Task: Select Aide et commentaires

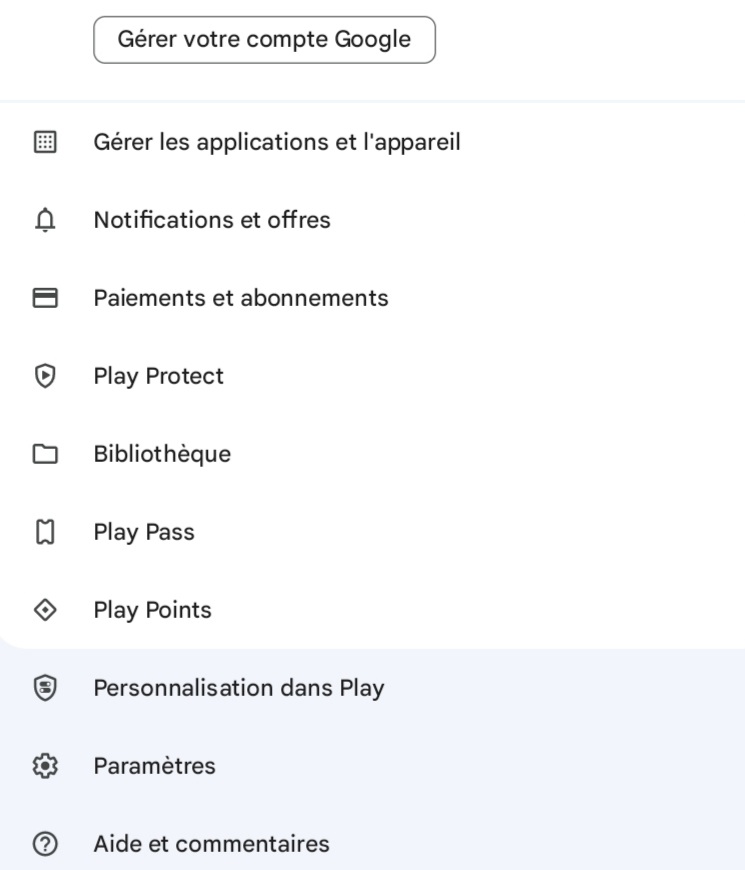Action: 211,844
